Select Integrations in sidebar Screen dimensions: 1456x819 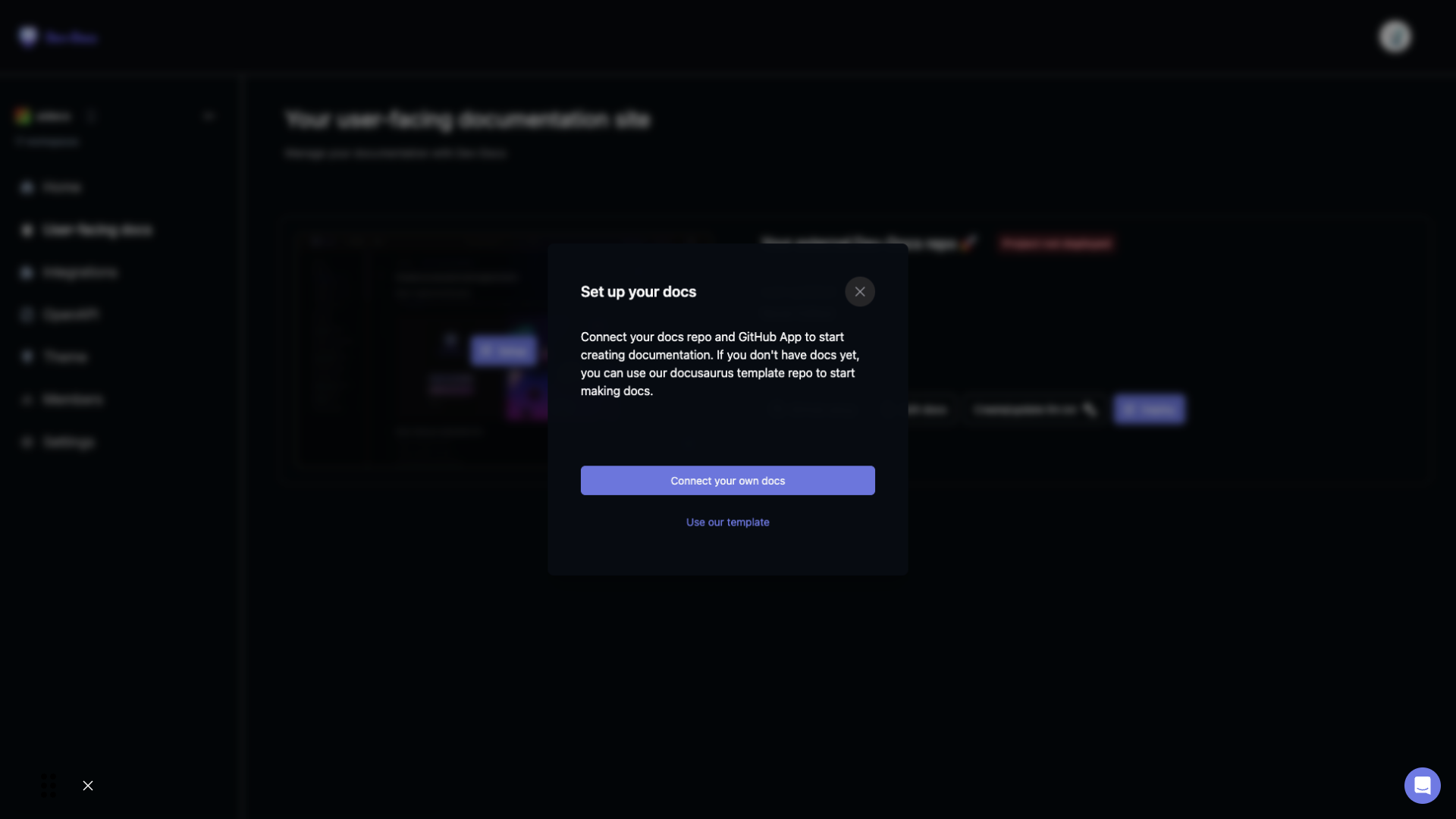click(80, 272)
